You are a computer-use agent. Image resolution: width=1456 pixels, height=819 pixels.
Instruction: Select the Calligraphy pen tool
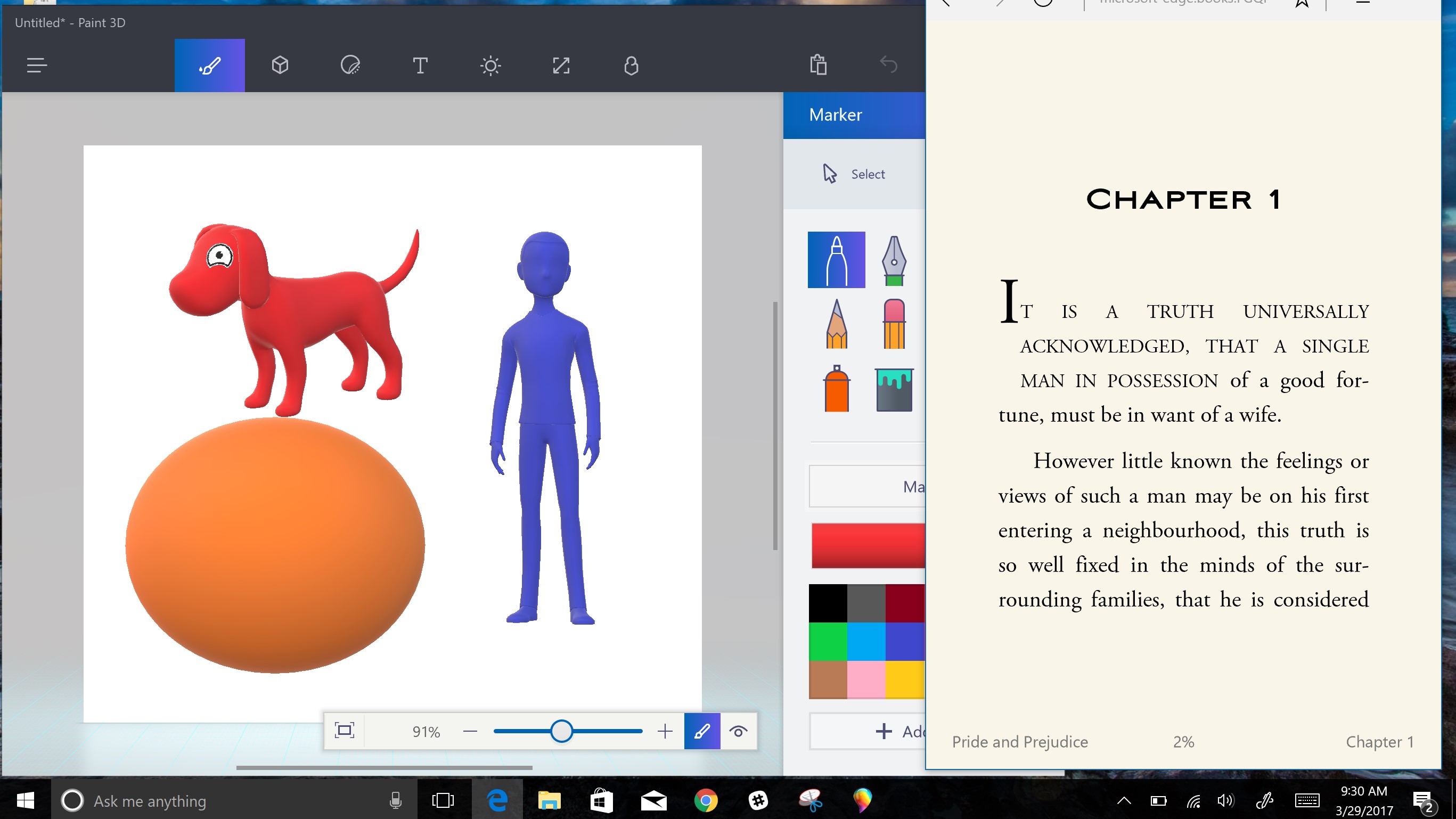click(x=894, y=260)
